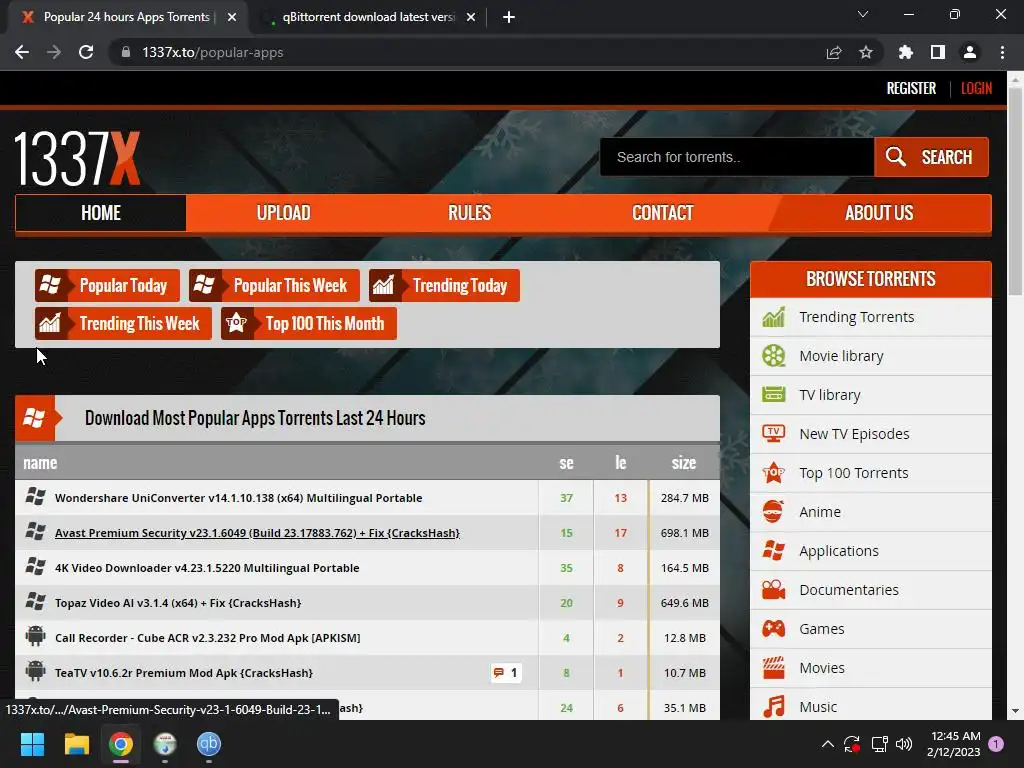The image size is (1024, 768).
Task: Open the Chrome profile avatar icon
Action: (970, 52)
